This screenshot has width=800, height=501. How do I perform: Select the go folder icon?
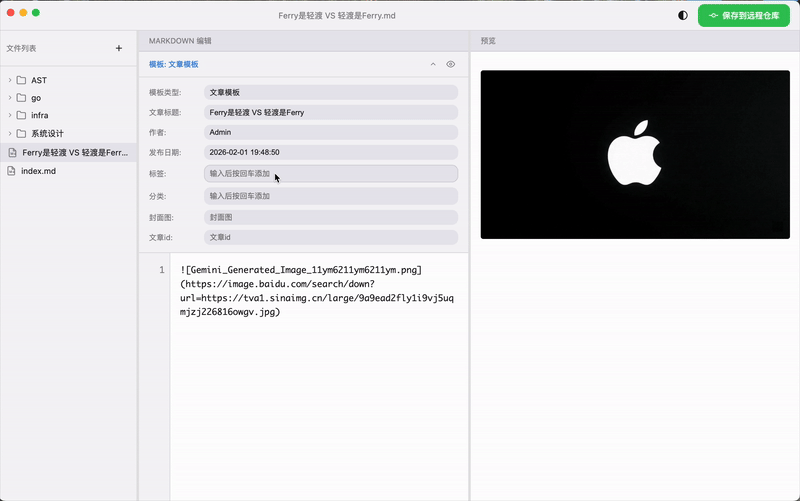click(21, 97)
